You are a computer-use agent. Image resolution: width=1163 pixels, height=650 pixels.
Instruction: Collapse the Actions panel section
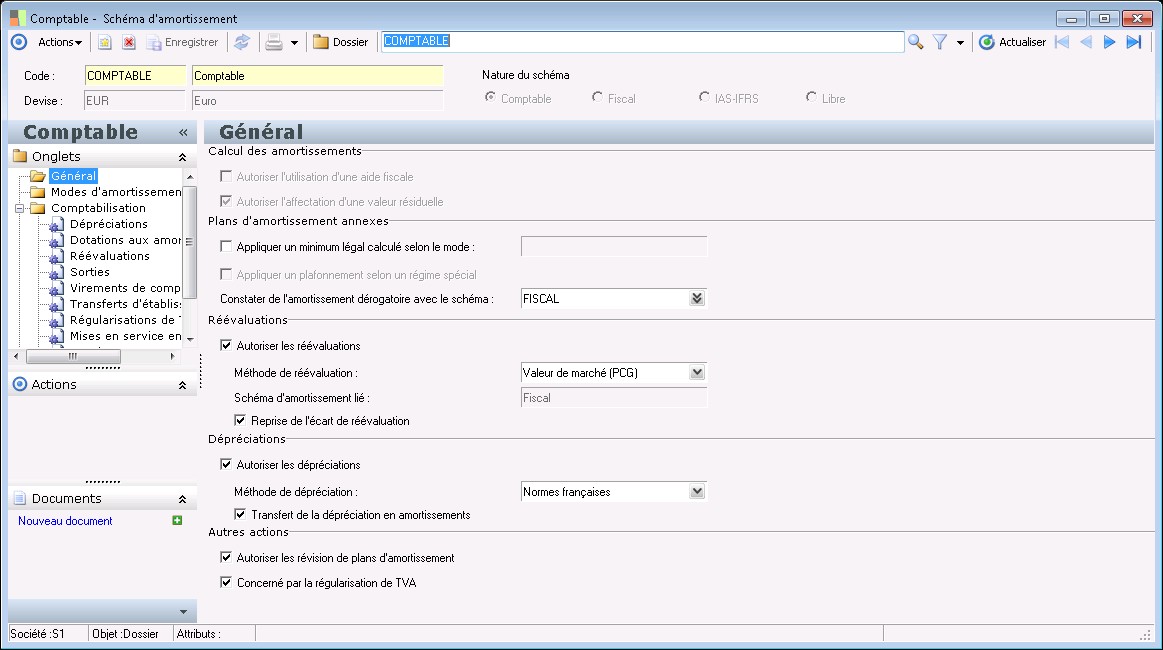pos(182,385)
